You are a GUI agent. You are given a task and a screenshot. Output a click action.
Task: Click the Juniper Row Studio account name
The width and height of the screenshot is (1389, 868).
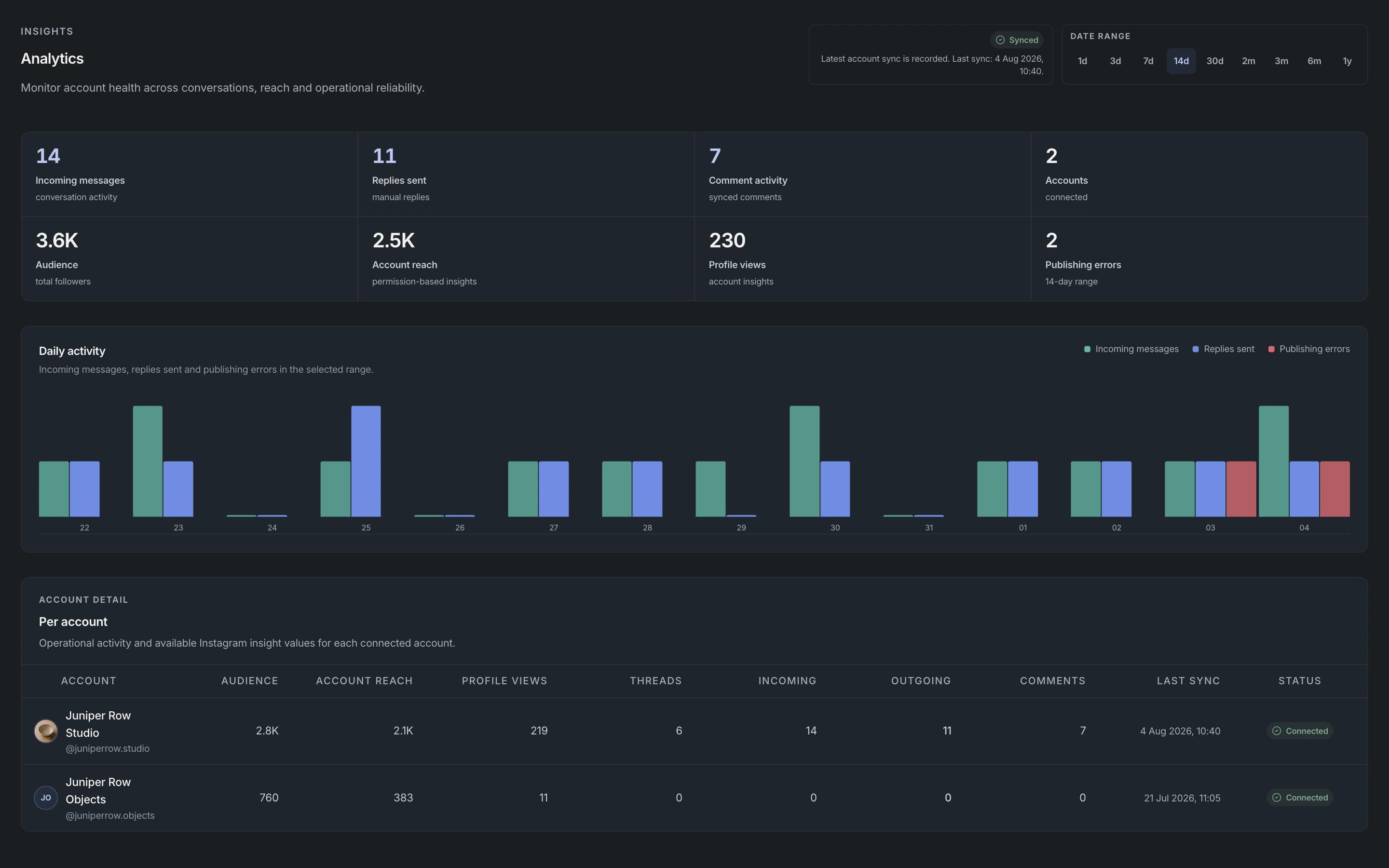coord(98,724)
